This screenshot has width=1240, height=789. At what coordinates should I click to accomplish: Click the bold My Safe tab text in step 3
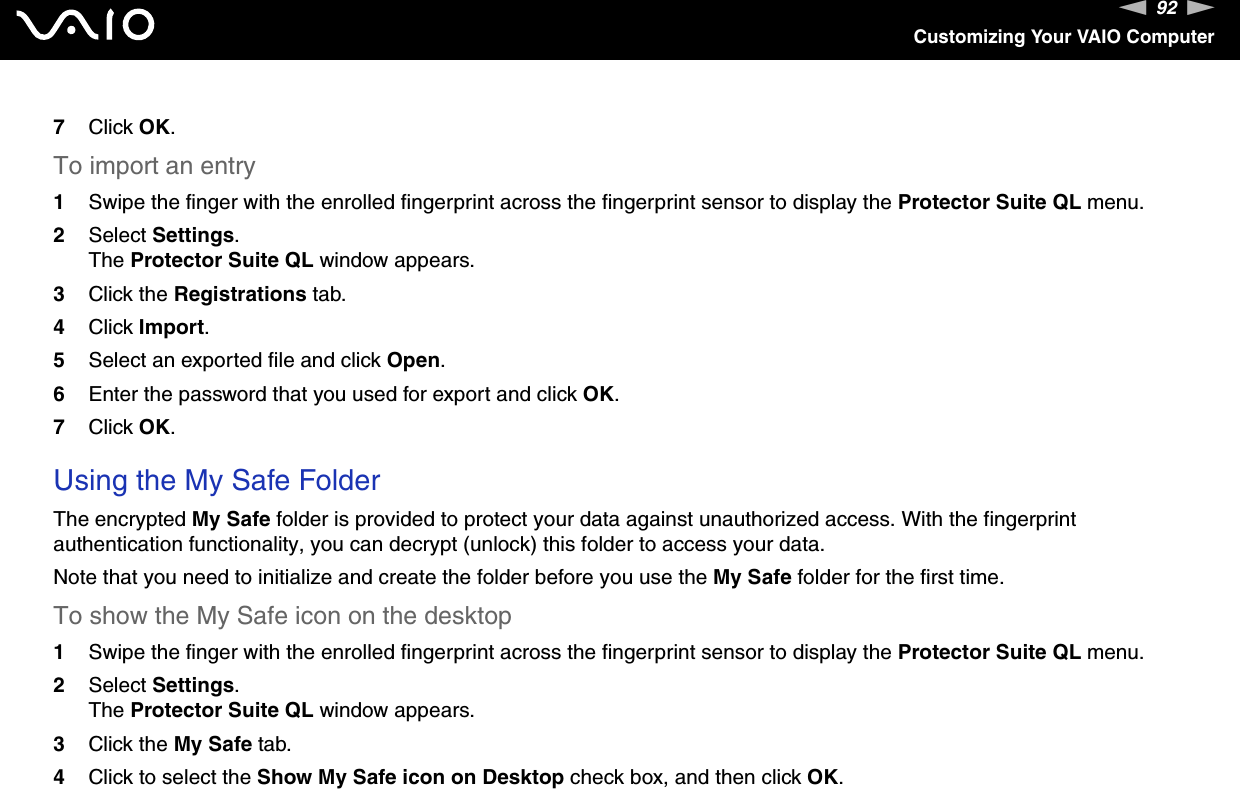212,744
